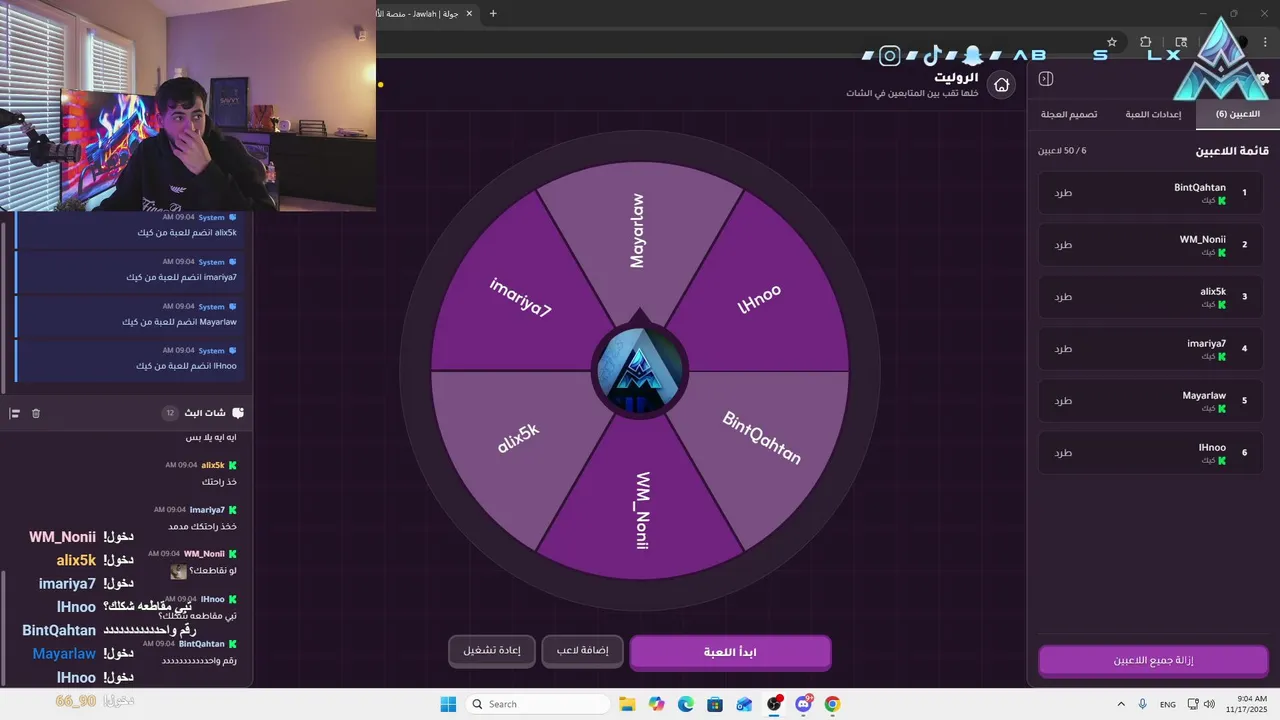Kick Mayarlaw using طرد

coord(1063,401)
